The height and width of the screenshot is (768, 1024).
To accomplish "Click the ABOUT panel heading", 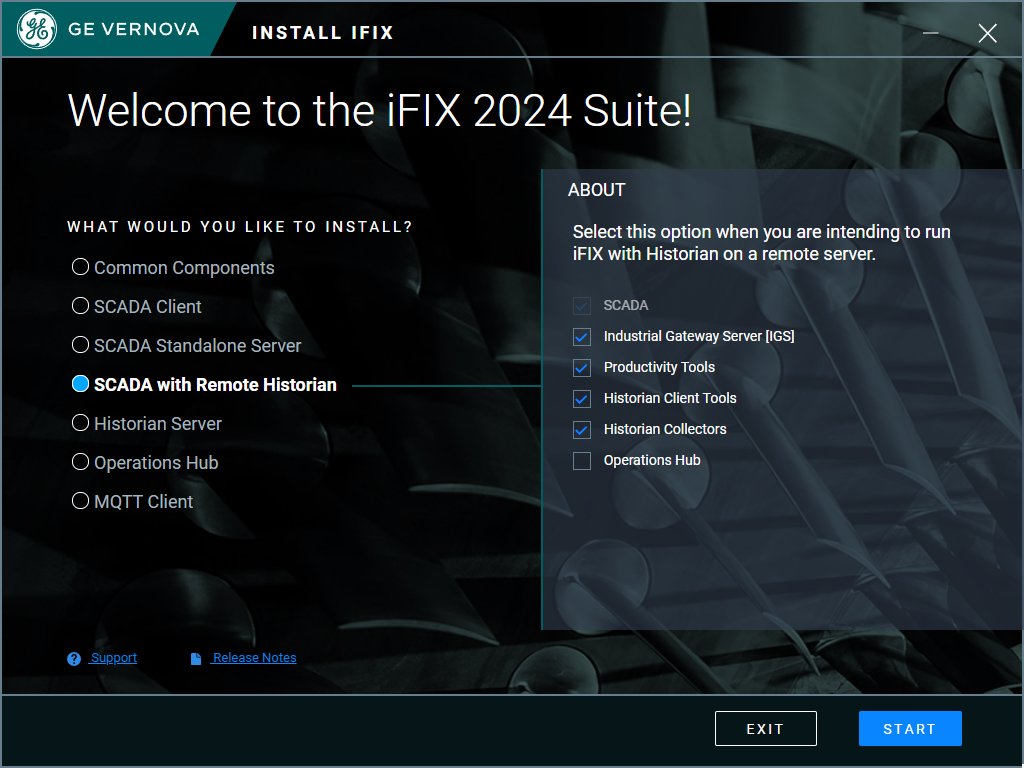I will point(596,190).
